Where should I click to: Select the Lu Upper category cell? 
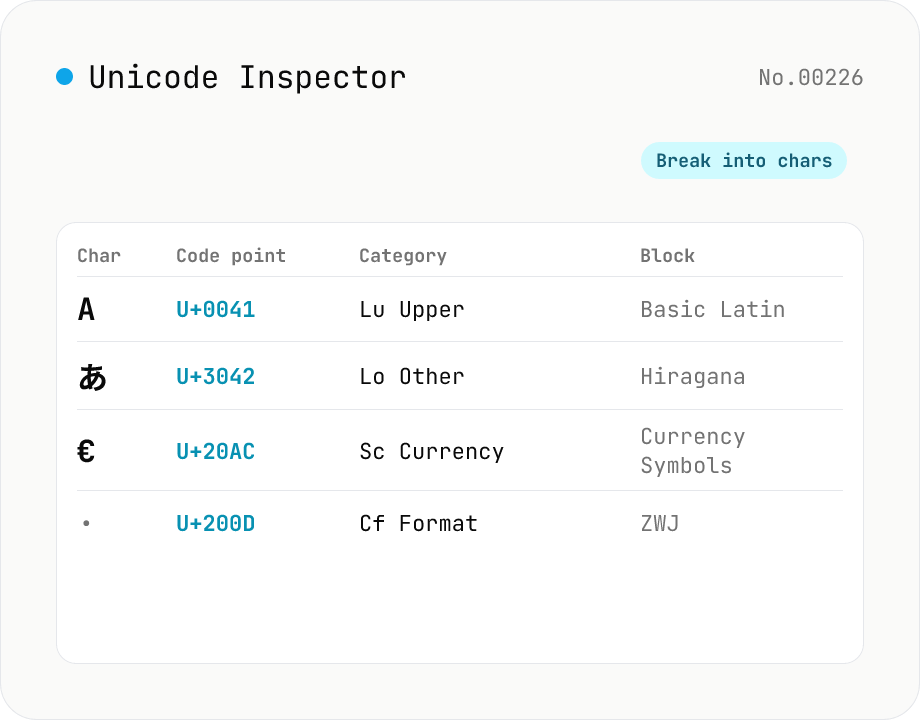click(x=412, y=309)
